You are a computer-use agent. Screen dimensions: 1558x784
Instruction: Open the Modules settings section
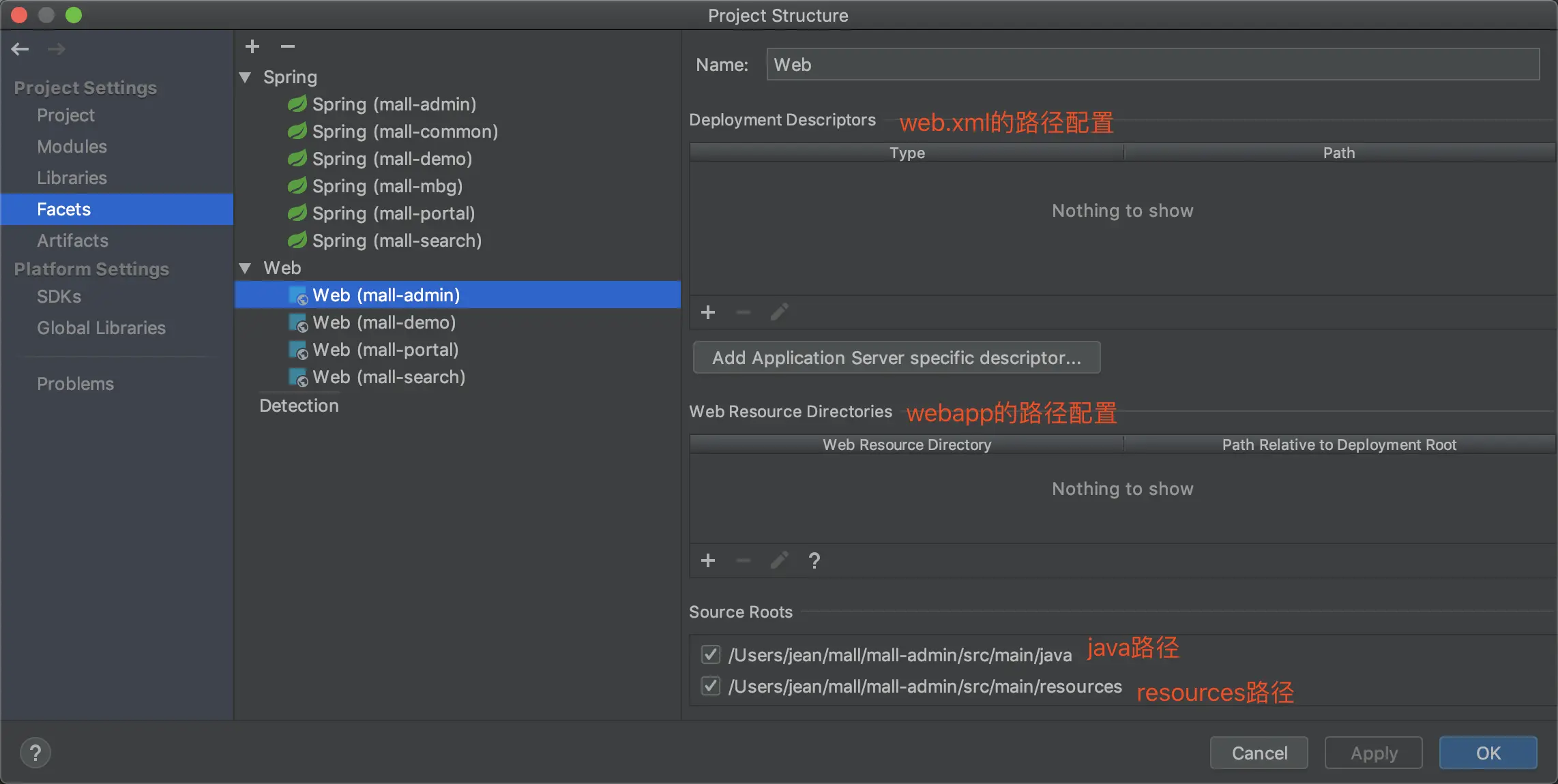pos(72,147)
